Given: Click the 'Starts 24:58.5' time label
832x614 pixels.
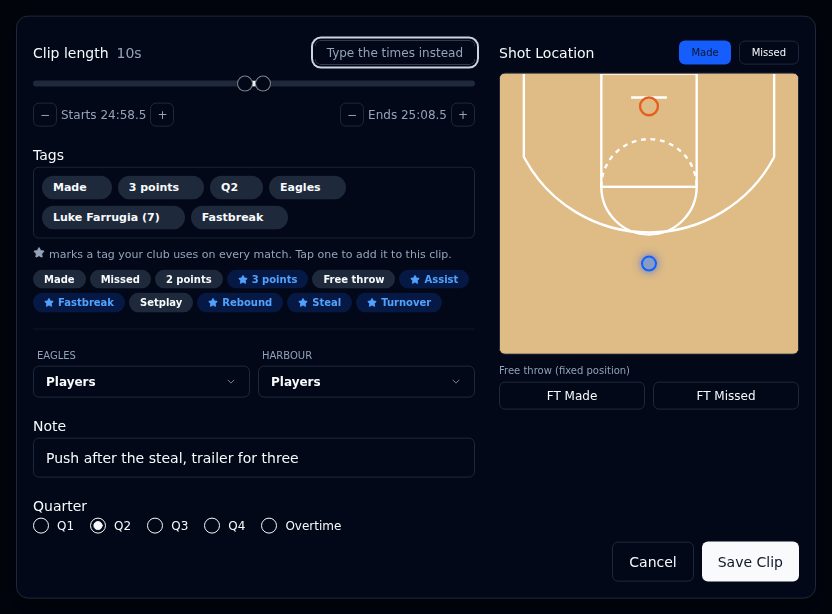Looking at the screenshot, I should point(103,115).
